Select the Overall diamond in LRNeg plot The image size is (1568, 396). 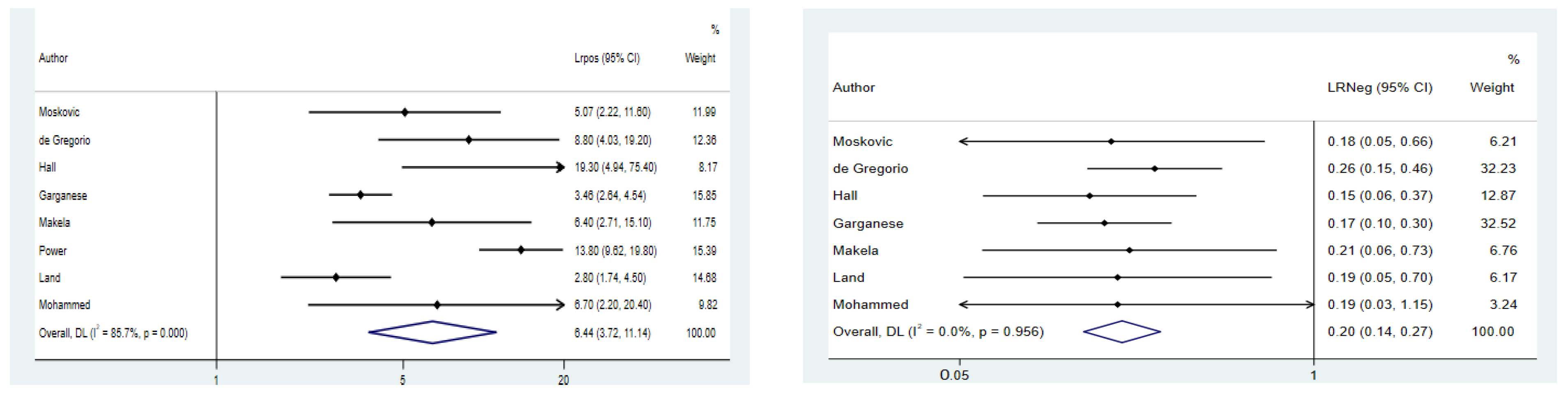click(x=1122, y=332)
